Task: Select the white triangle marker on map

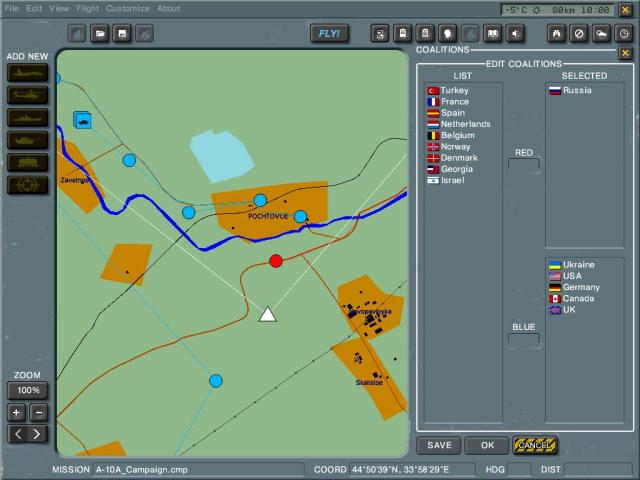Action: click(268, 315)
